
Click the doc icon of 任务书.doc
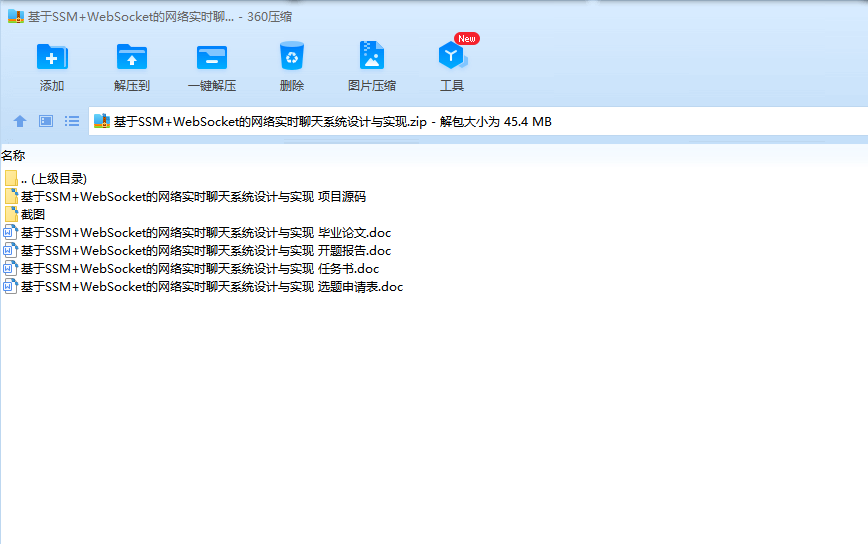coord(11,268)
